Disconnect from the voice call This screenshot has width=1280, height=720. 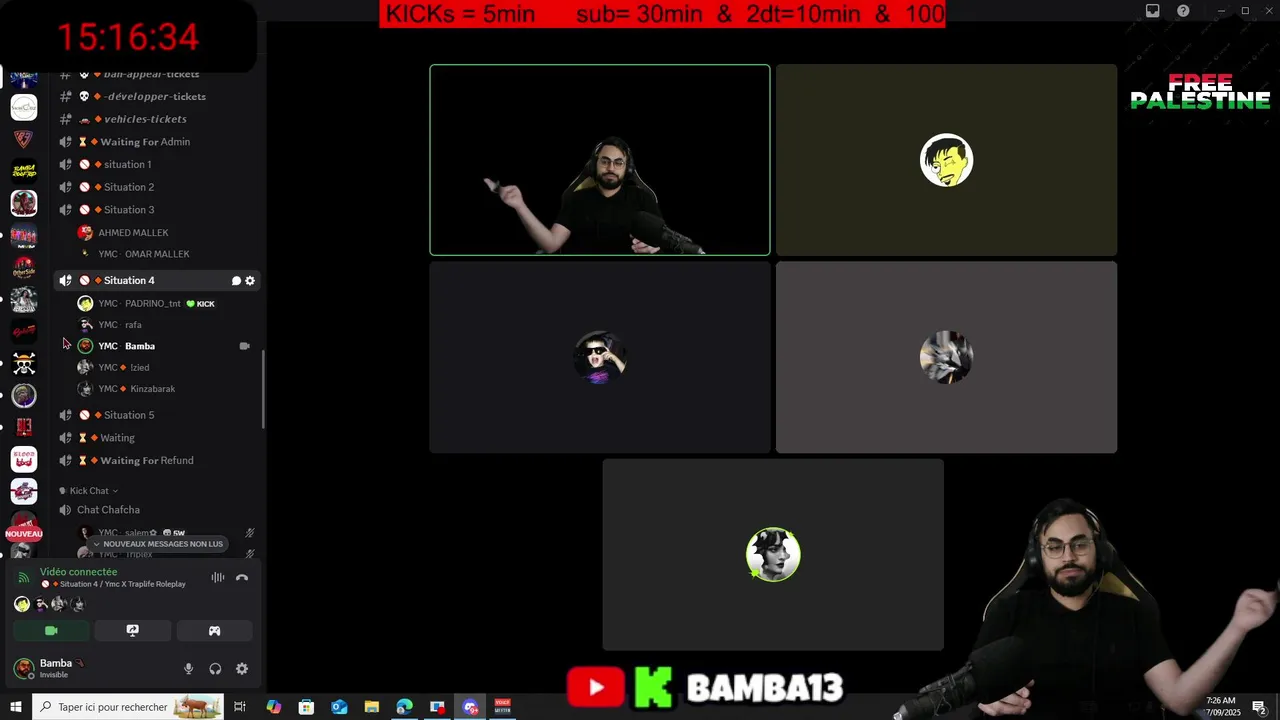pos(242,577)
